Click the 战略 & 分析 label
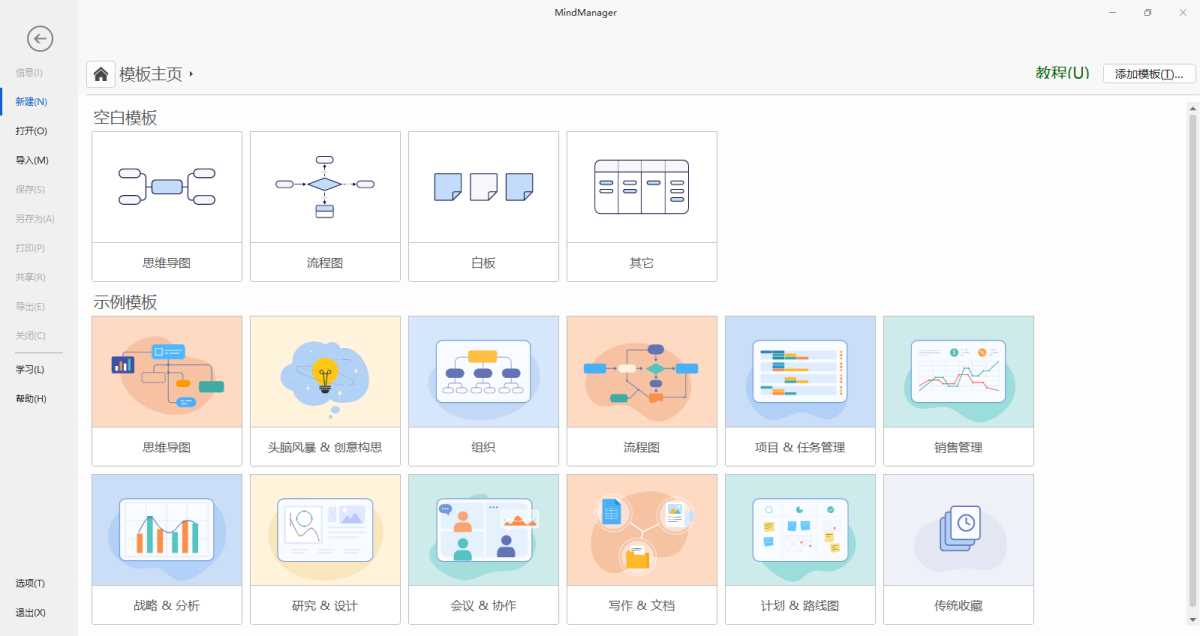This screenshot has height=636, width=1200. tap(167, 605)
